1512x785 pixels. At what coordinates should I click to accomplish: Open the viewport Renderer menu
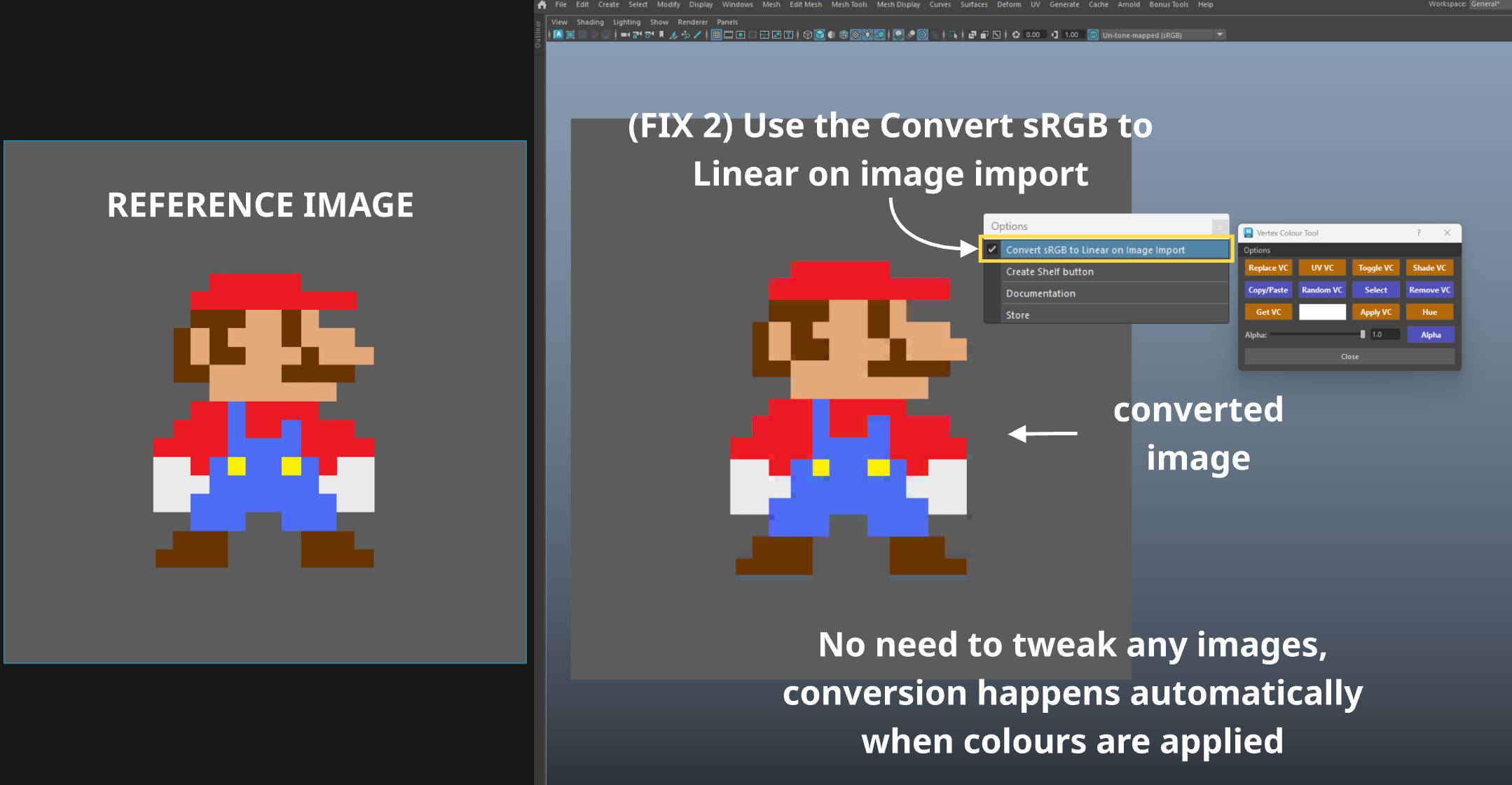(x=693, y=22)
